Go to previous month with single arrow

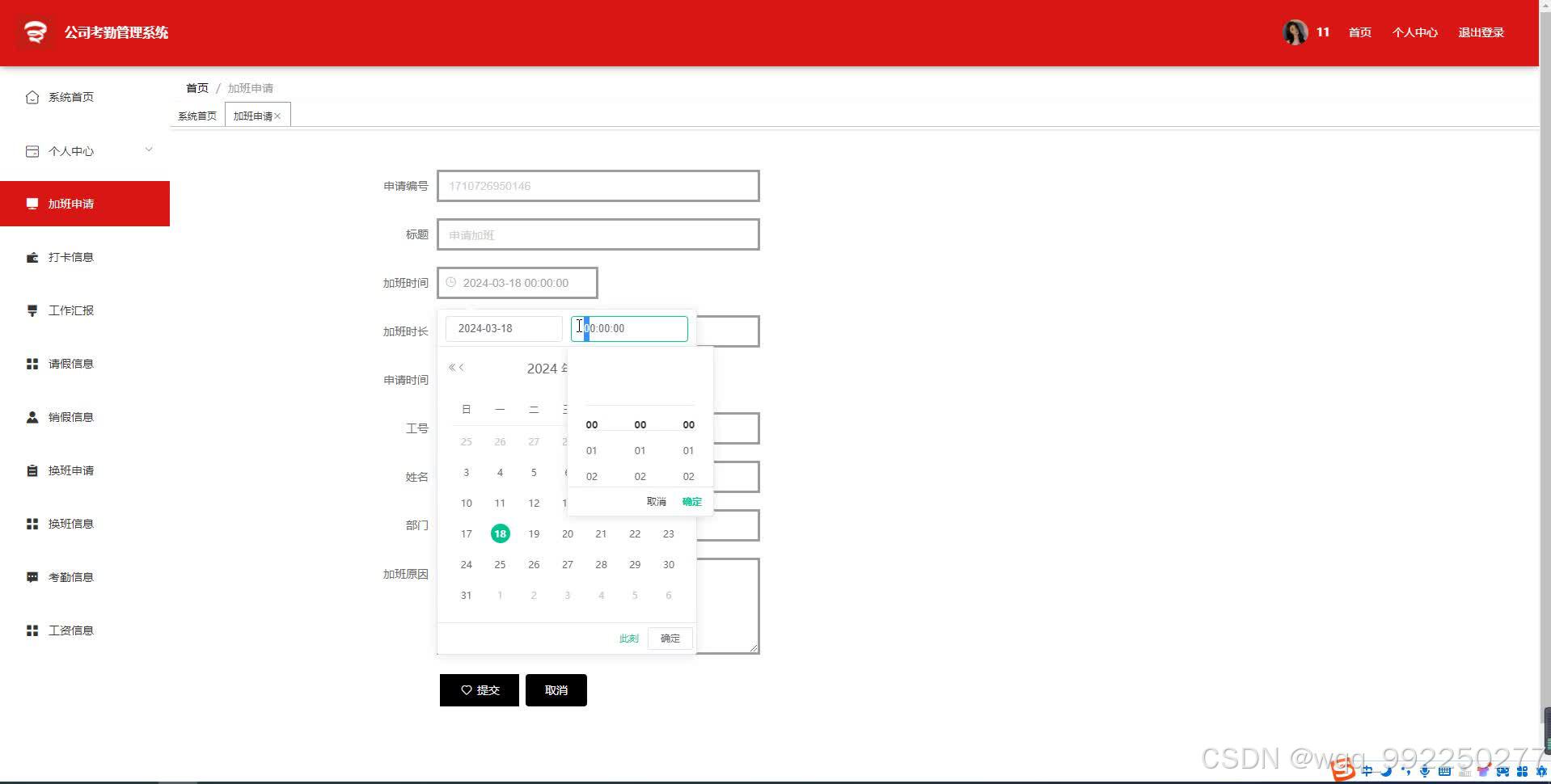coord(462,367)
